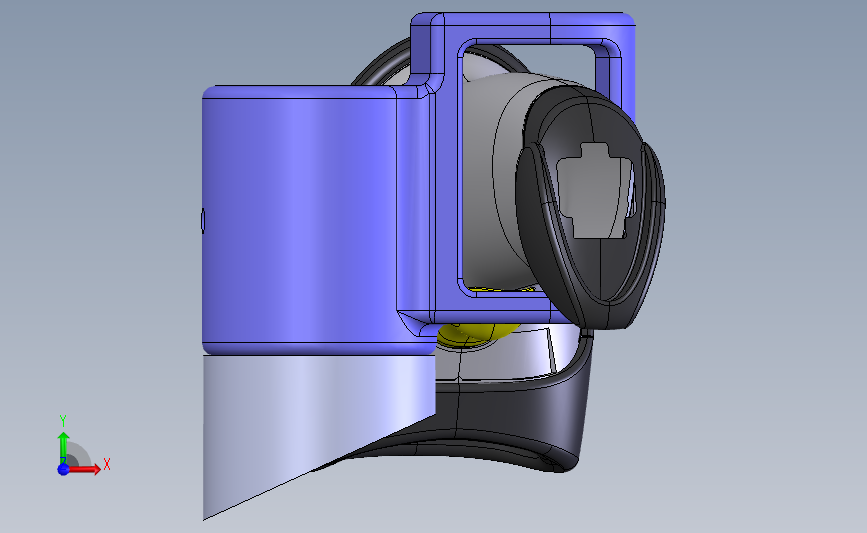
Task: Pick the grey keyed slot in the cap
Action: (594, 191)
